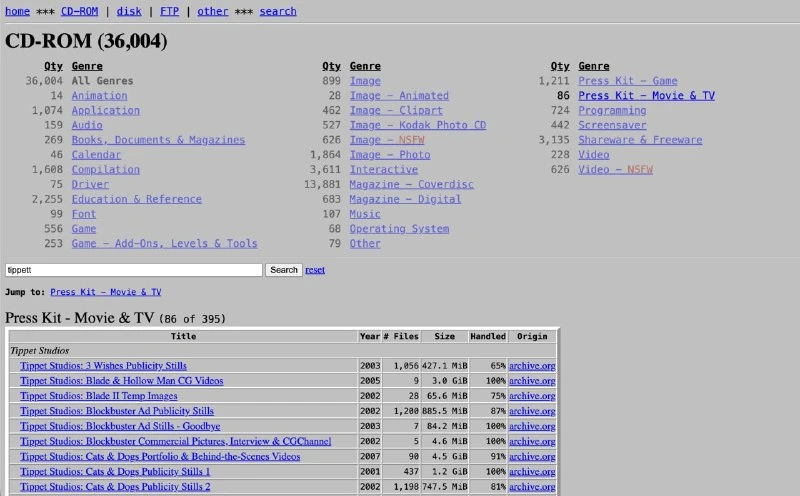Click the Handled column header
This screenshot has width=800, height=496.
488,336
